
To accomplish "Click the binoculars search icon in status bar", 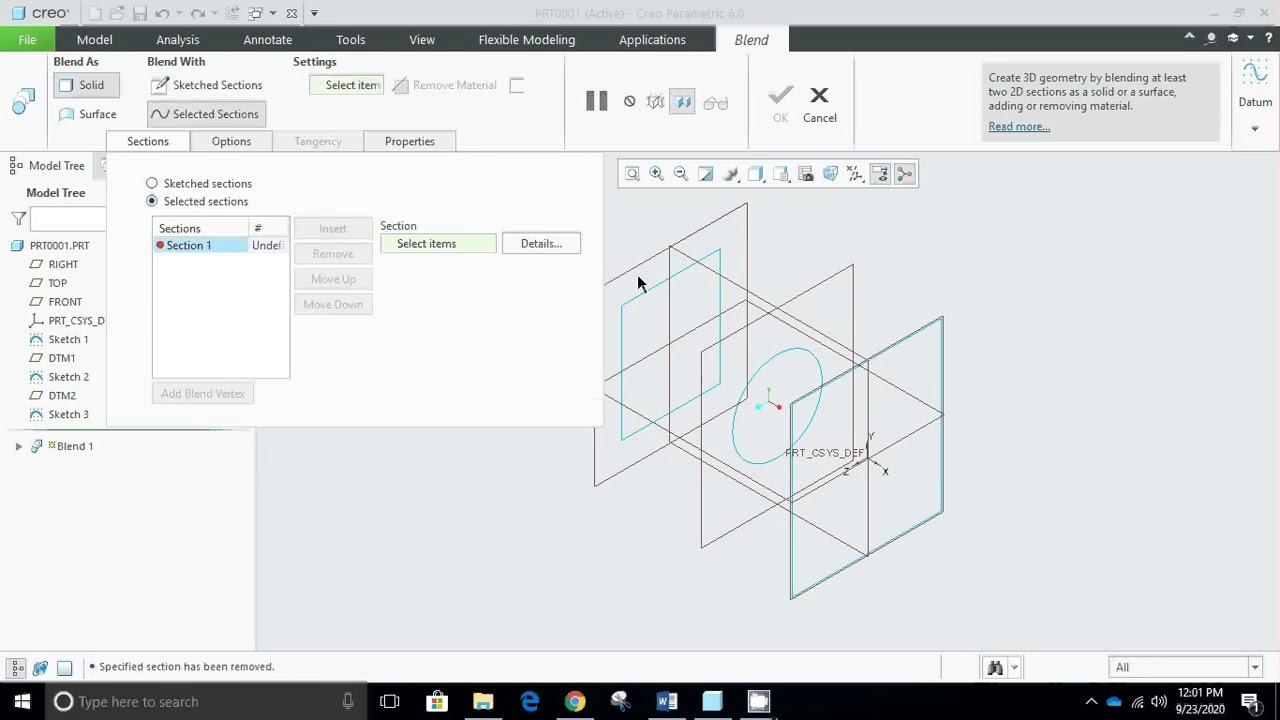I will click(x=994, y=667).
